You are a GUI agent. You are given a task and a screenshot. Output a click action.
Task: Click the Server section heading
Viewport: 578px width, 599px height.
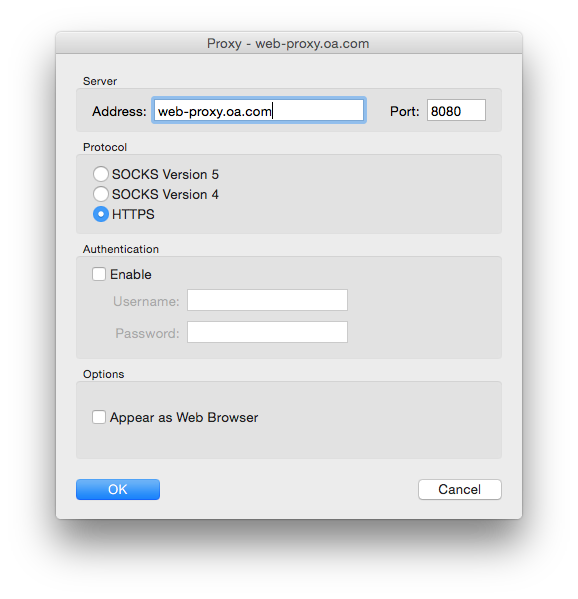100,81
